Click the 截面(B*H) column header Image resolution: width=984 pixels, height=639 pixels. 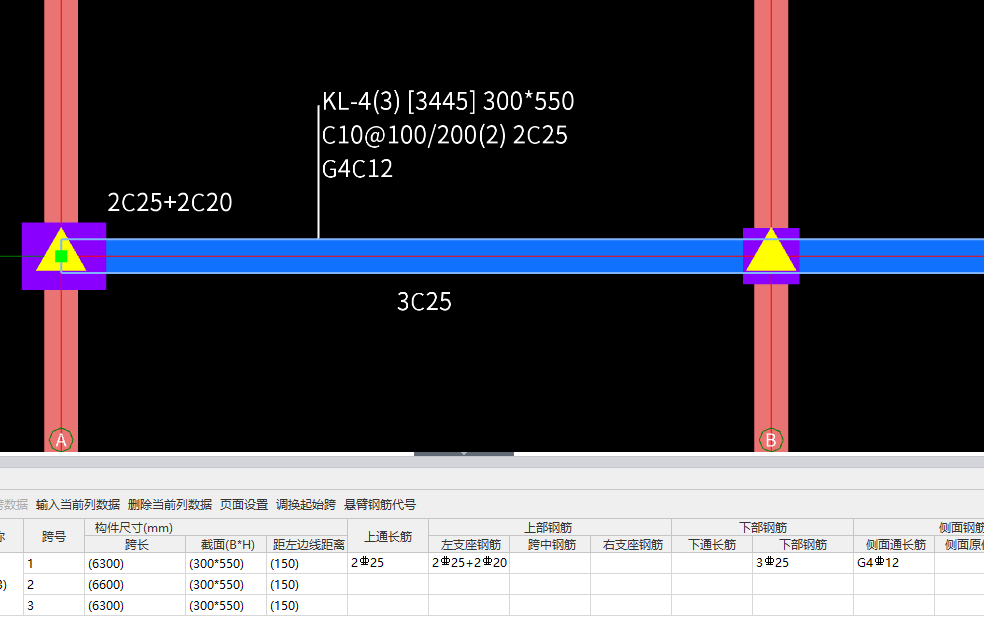coord(226,544)
